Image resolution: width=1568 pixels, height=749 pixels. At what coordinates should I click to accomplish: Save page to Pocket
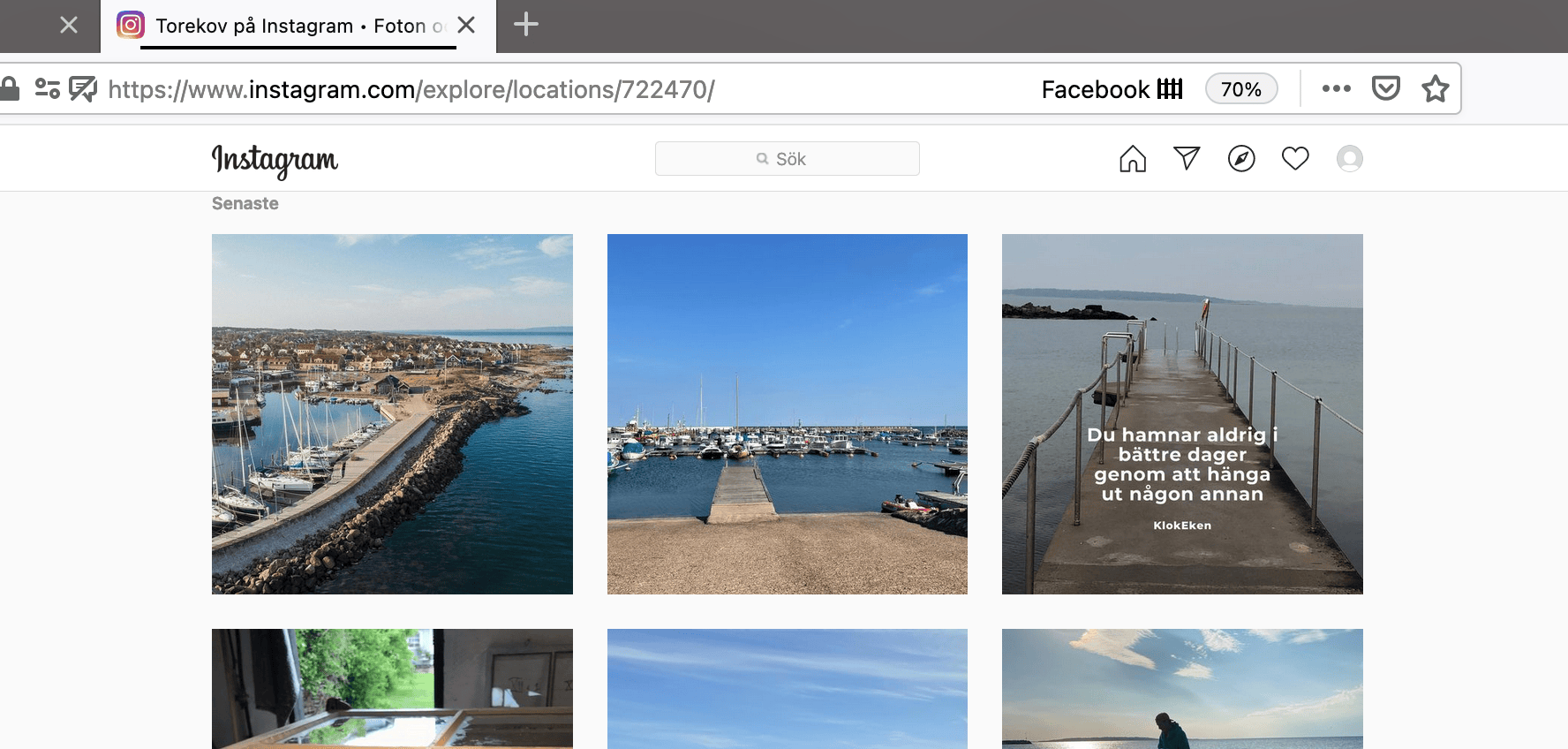[x=1385, y=88]
